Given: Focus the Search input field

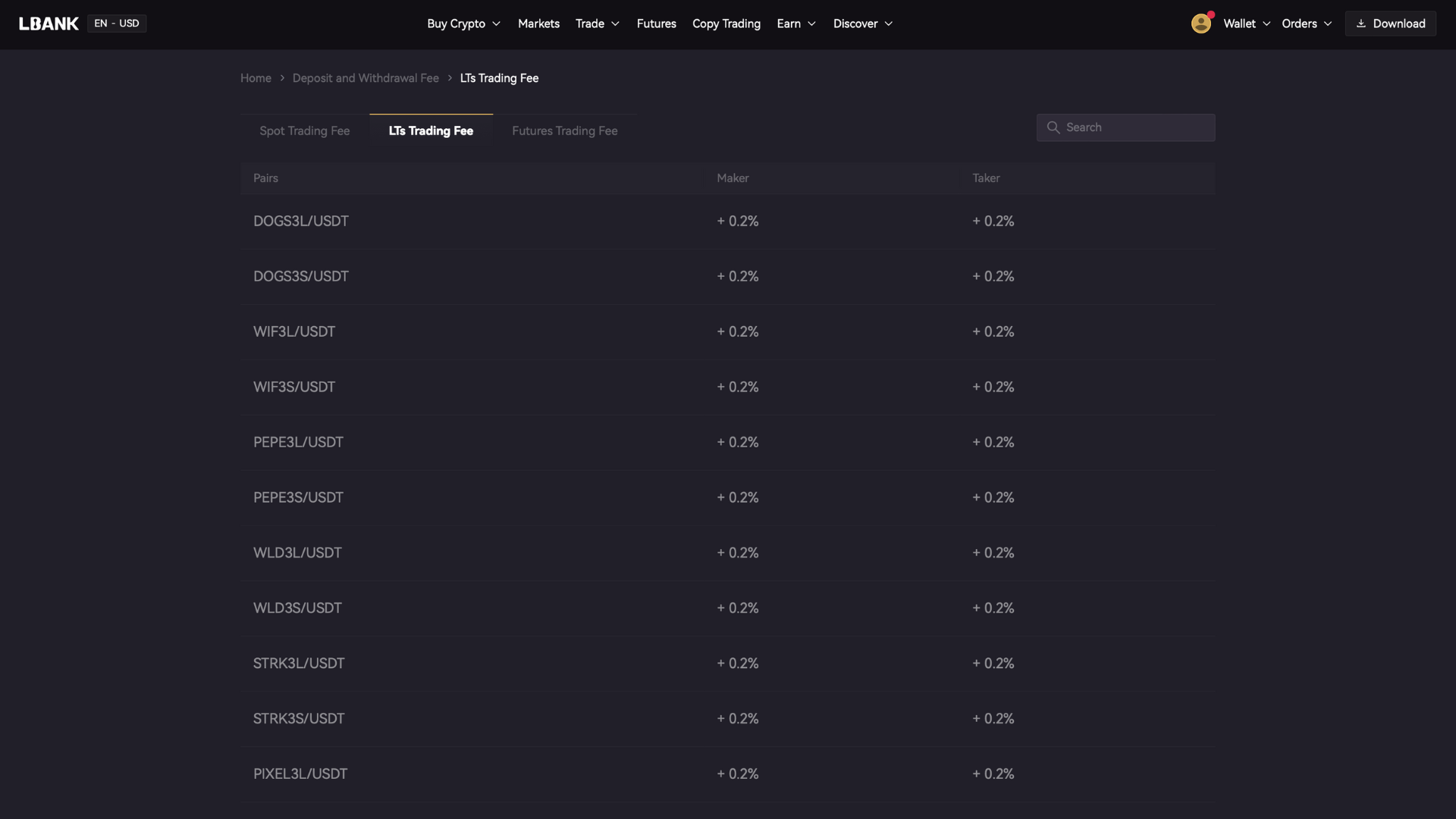Looking at the screenshot, I should click(1125, 127).
